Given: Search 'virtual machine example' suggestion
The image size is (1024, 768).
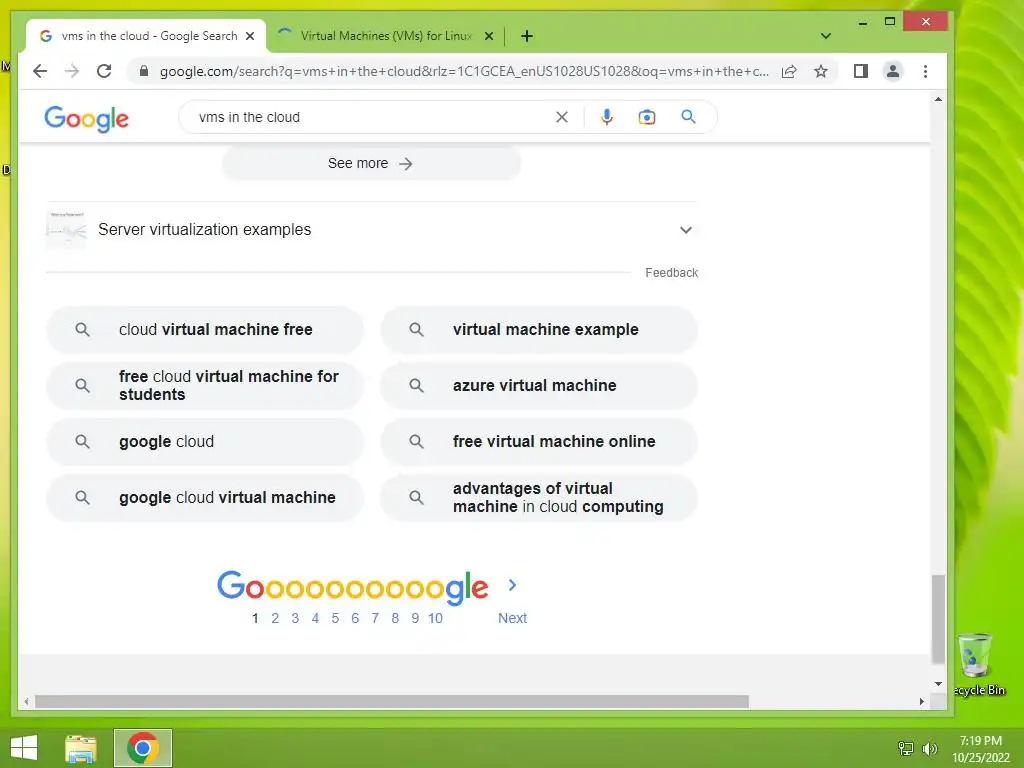Looking at the screenshot, I should (x=539, y=330).
